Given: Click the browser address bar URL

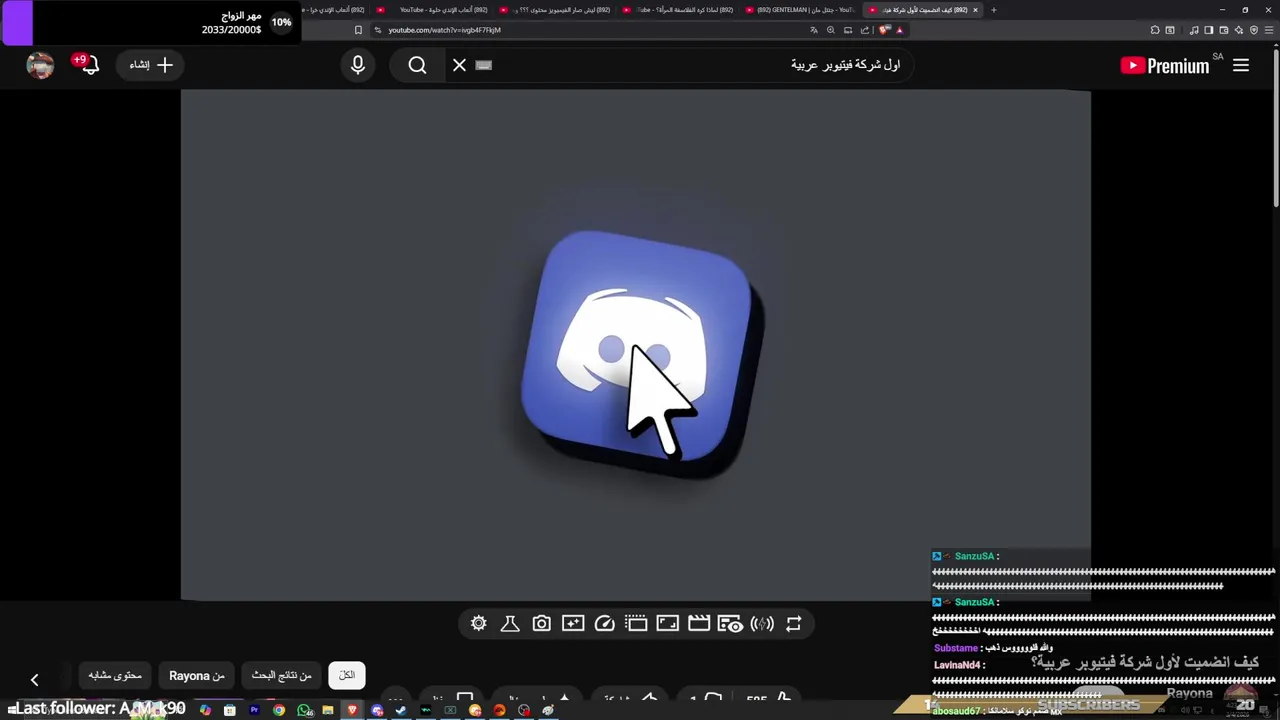Looking at the screenshot, I should (x=444, y=30).
